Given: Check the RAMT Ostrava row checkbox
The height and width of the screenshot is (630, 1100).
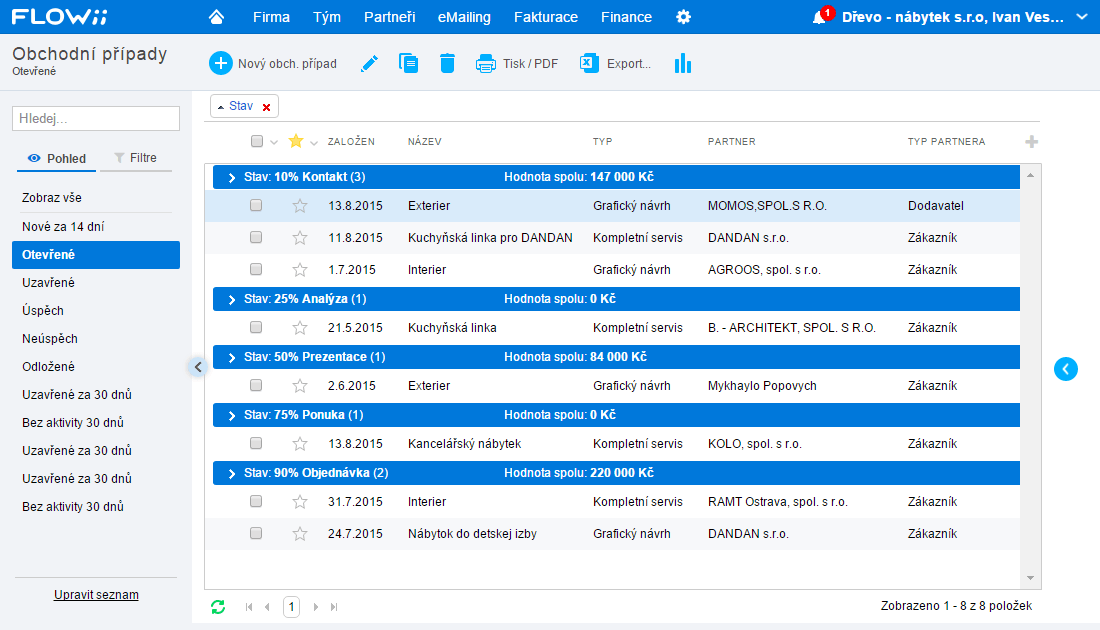Looking at the screenshot, I should coord(256,501).
